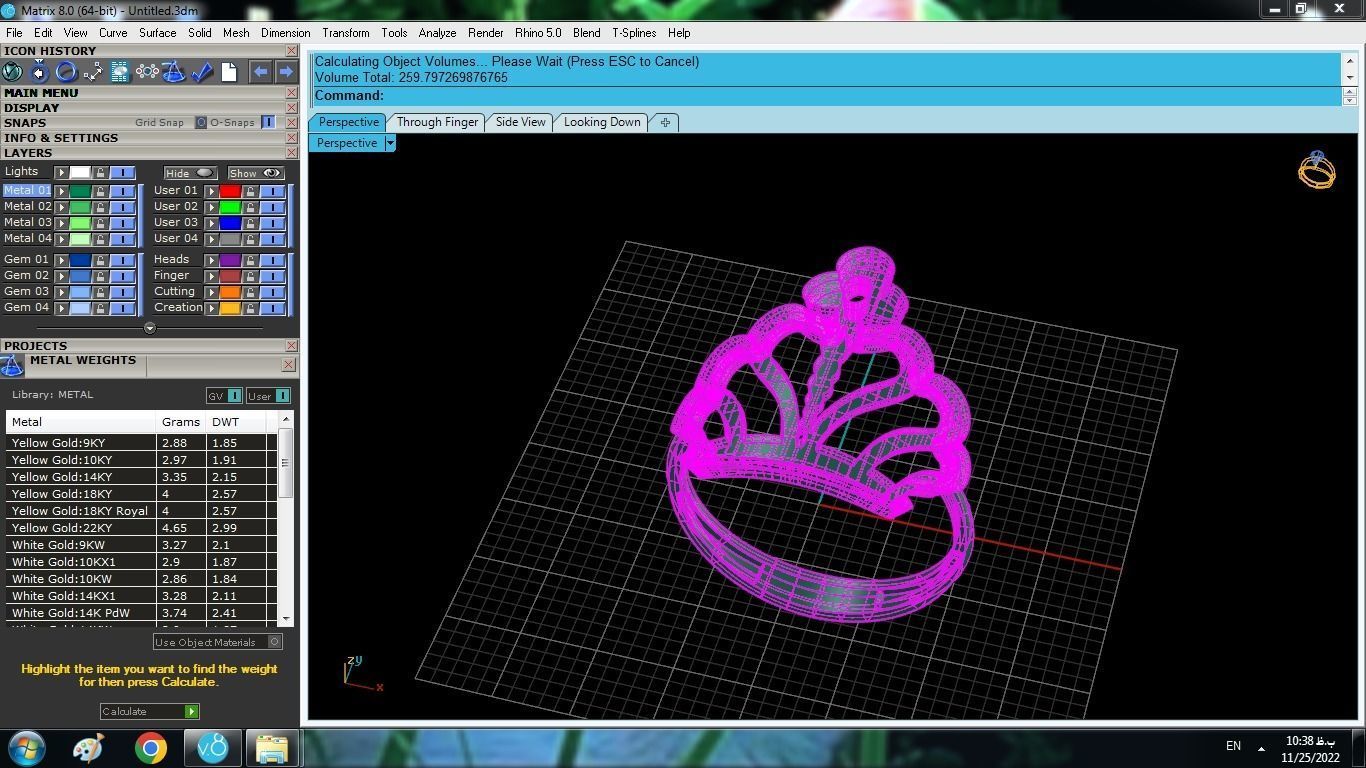Viewport: 1366px width, 768px height.
Task: Click the new document page icon
Action: pyautogui.click(x=229, y=71)
